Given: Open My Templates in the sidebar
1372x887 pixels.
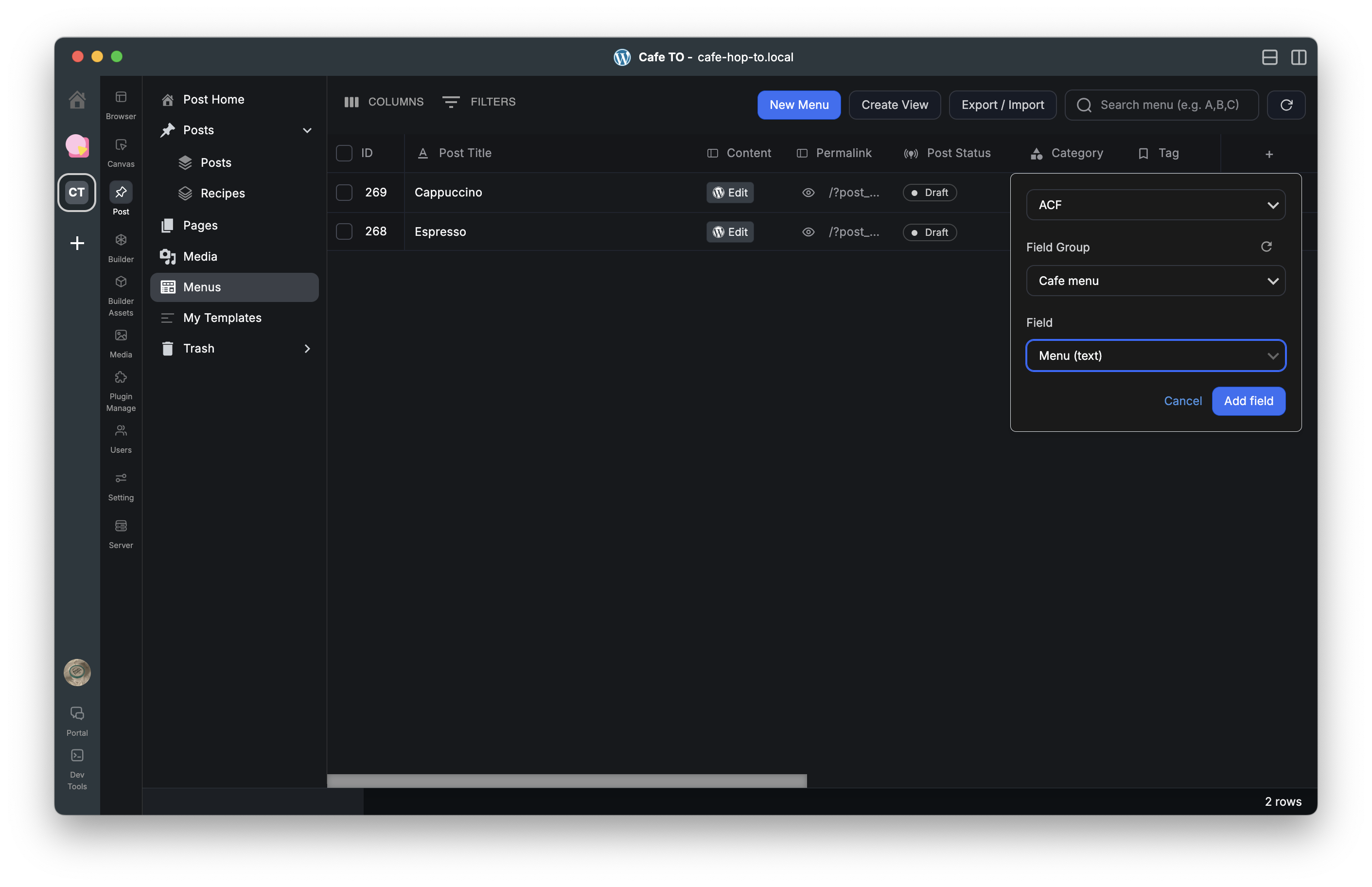Looking at the screenshot, I should click(x=222, y=318).
